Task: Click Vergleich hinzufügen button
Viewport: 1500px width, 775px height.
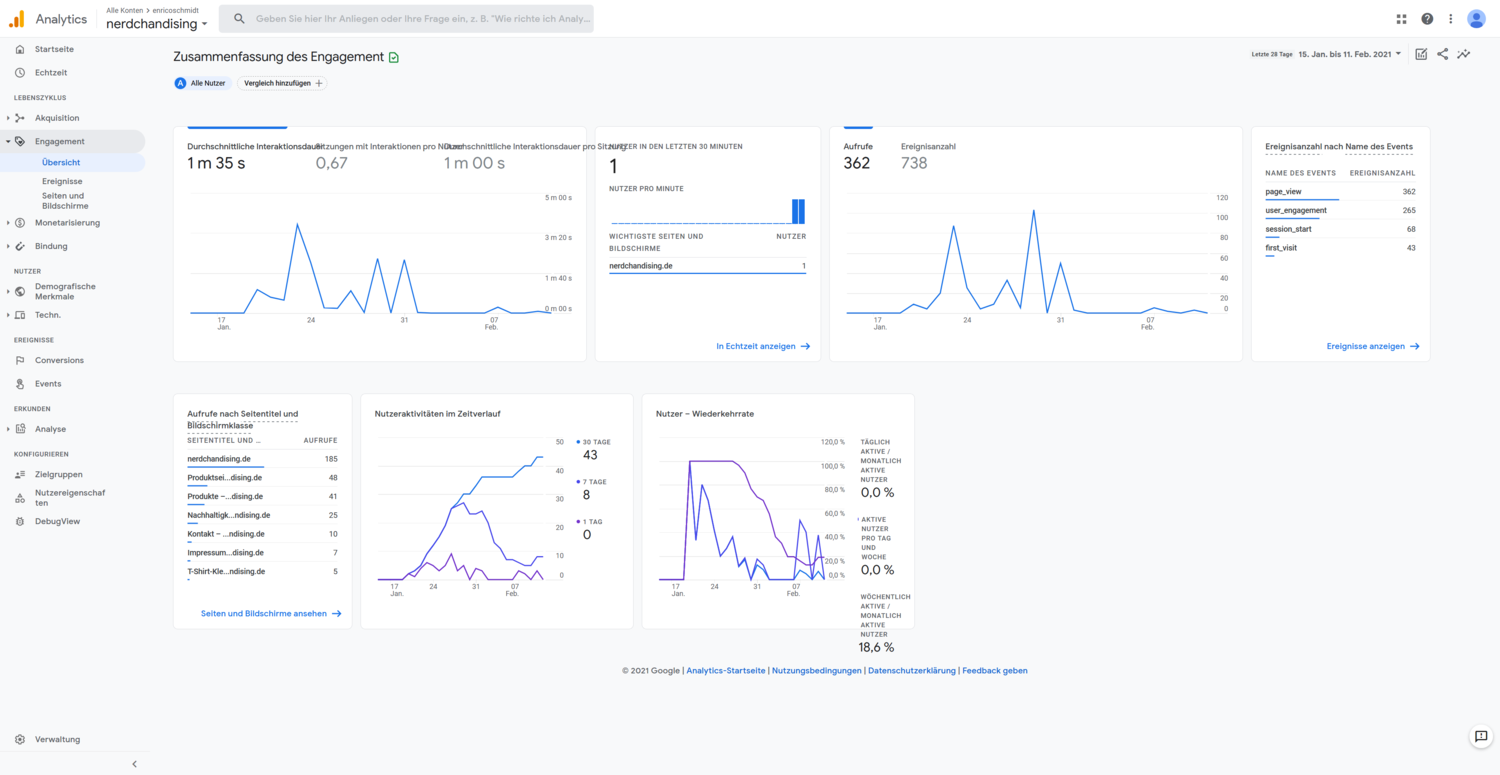Action: 283,83
